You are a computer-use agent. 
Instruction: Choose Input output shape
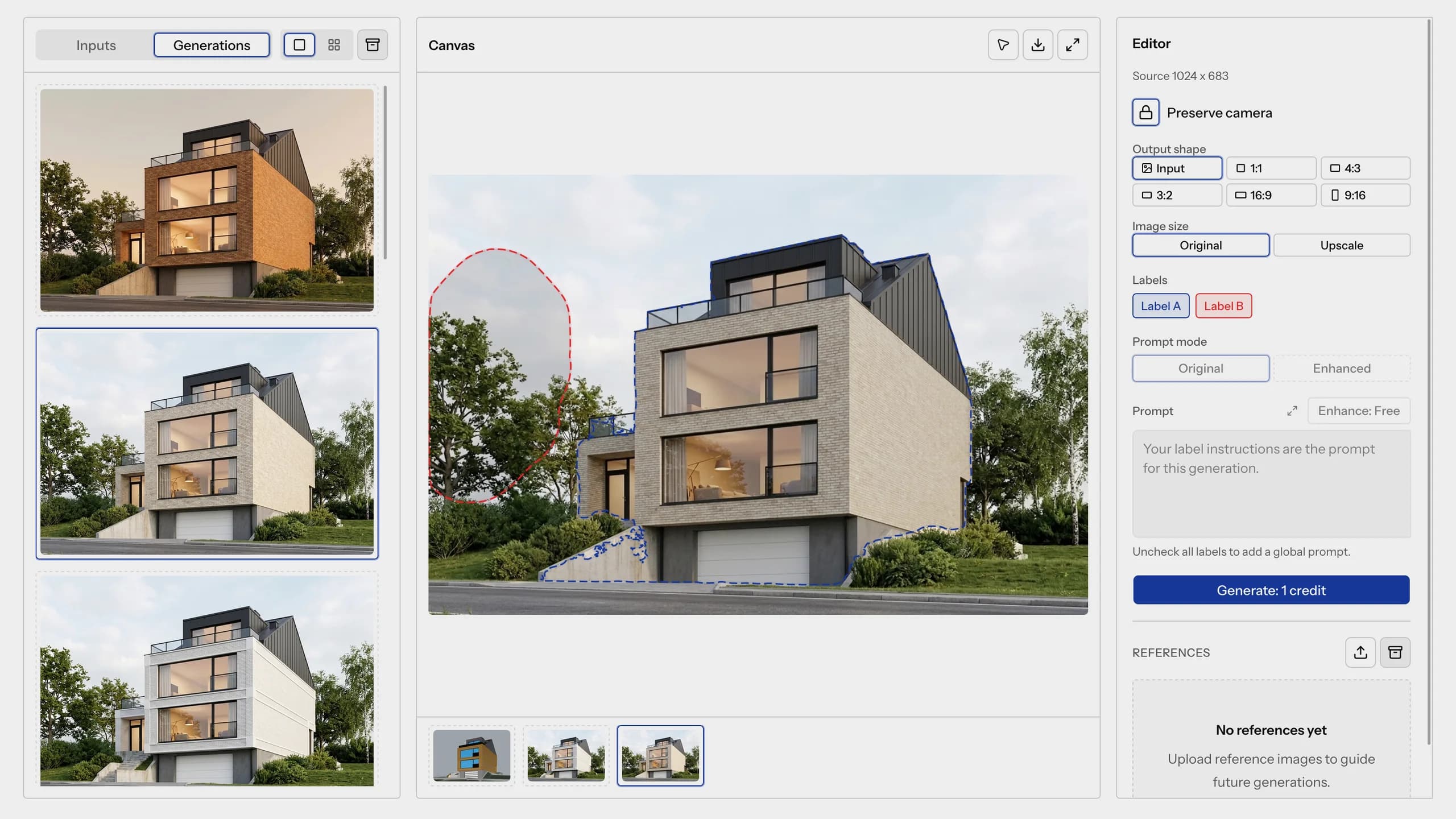point(1177,168)
